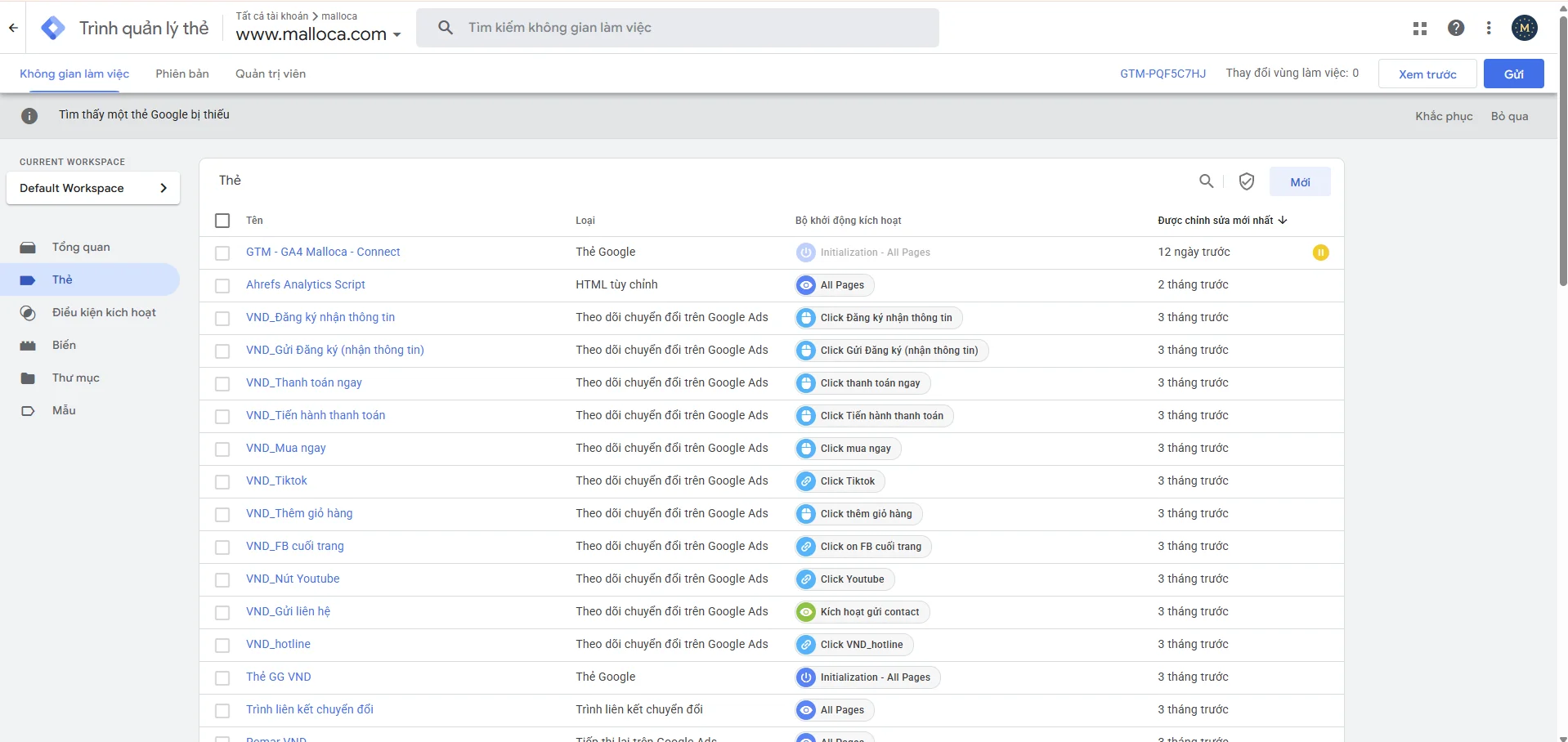This screenshot has width=1568, height=742.
Task: Open tag VND_Tiến hành thanh toán
Action: coord(316,415)
